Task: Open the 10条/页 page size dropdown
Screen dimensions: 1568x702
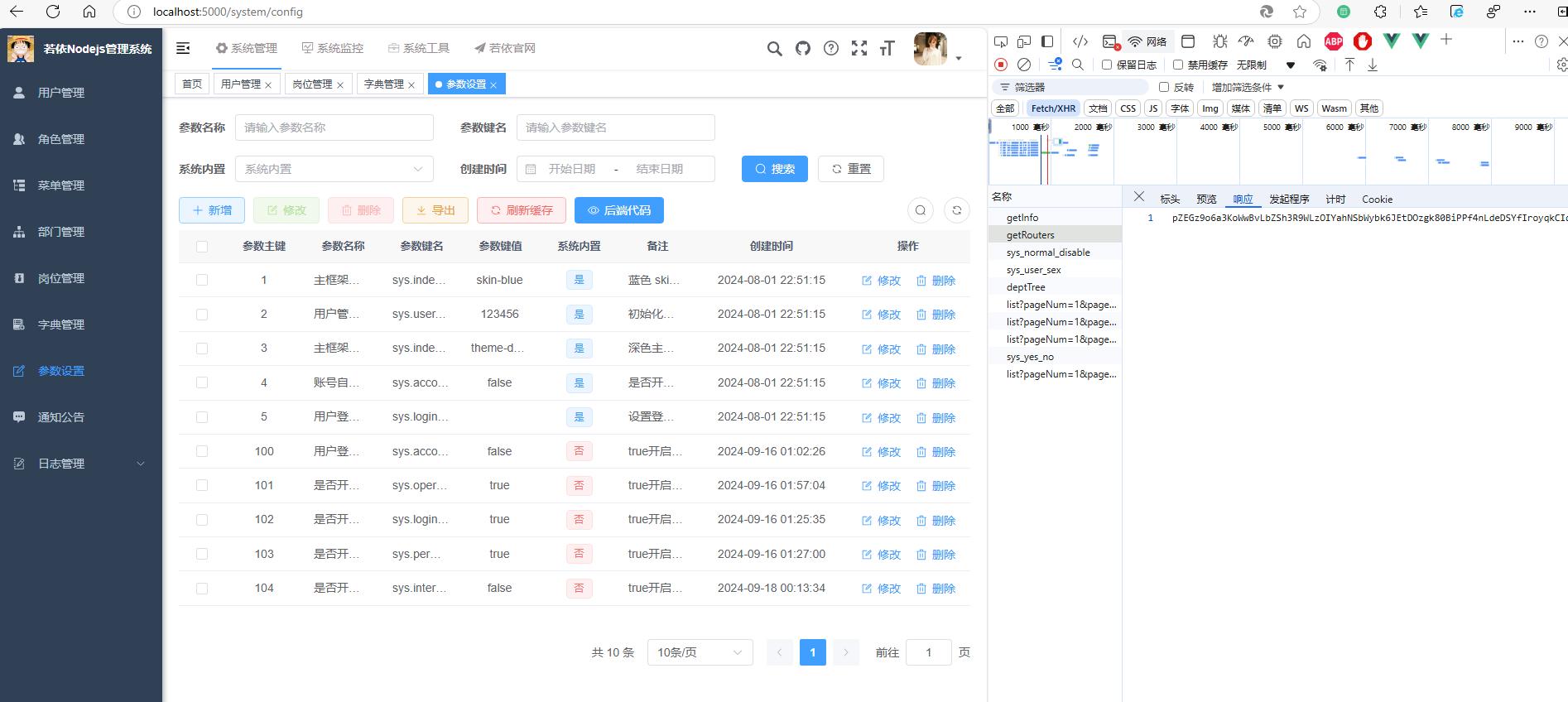Action: (x=700, y=652)
